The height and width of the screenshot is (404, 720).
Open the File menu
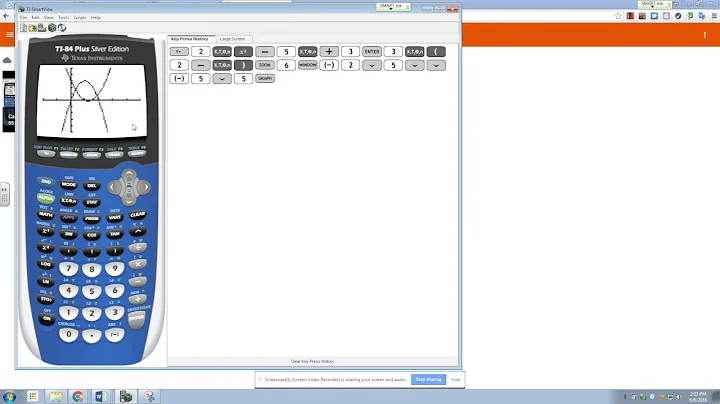point(23,17)
